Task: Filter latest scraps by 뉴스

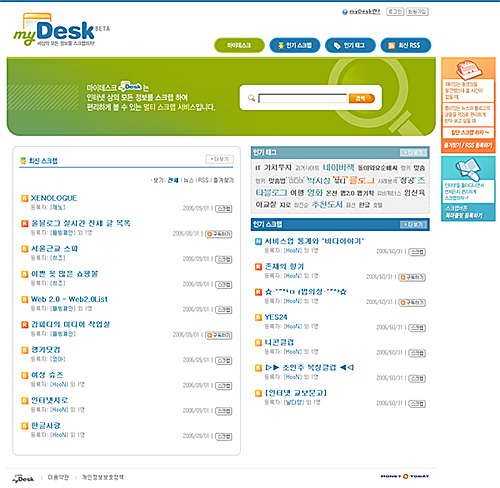Action: (x=189, y=180)
